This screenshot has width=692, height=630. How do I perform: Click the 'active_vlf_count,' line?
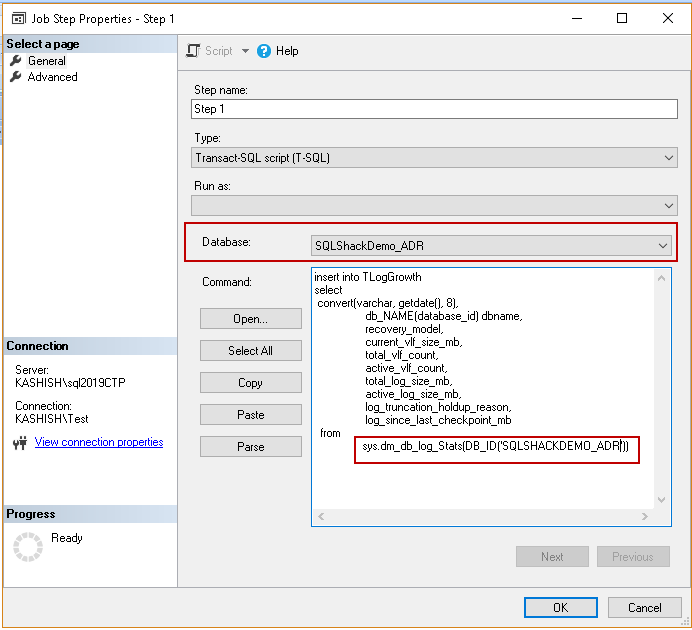pos(406,368)
